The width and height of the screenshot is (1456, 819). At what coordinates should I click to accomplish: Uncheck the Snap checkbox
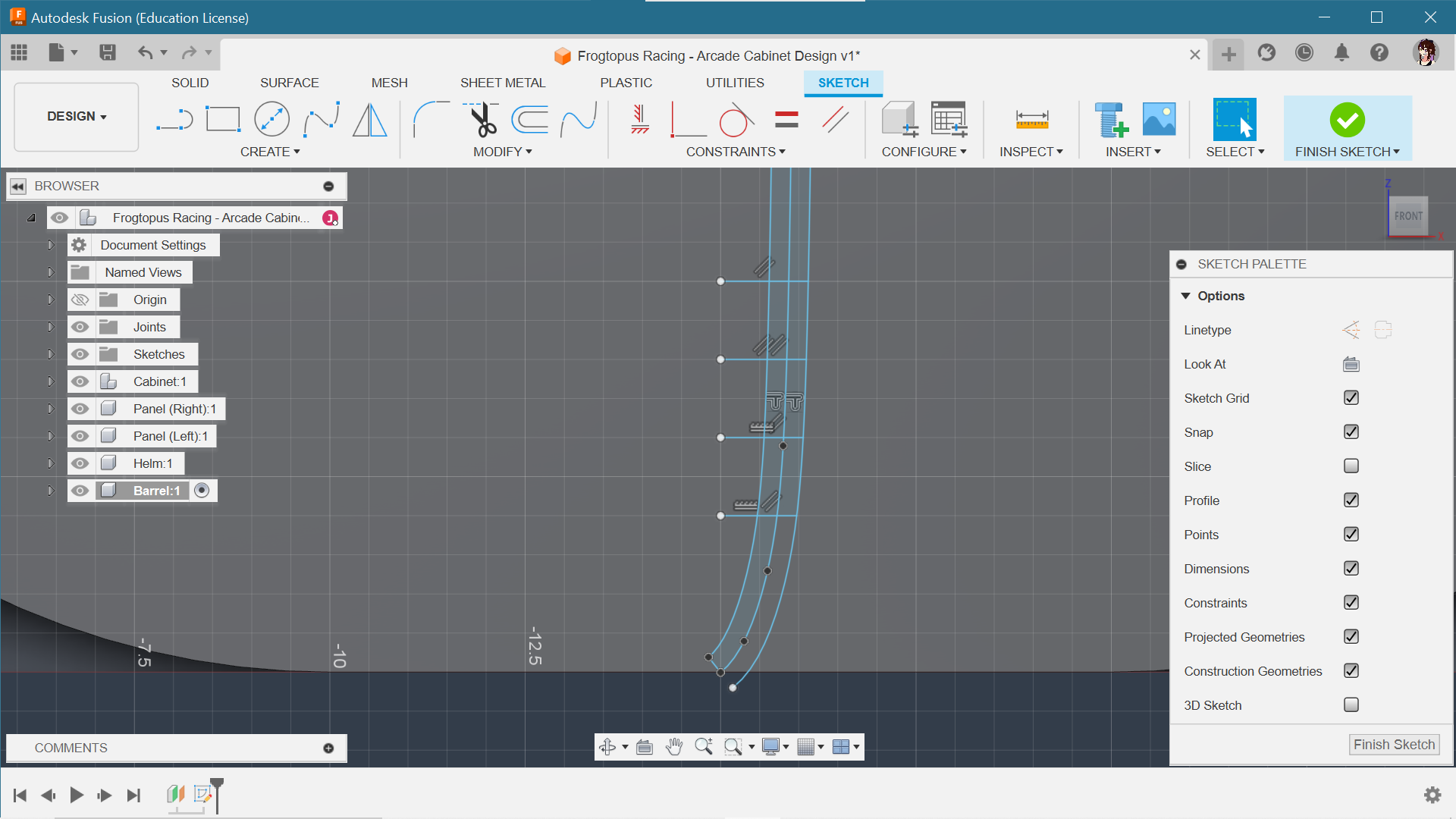1351,432
